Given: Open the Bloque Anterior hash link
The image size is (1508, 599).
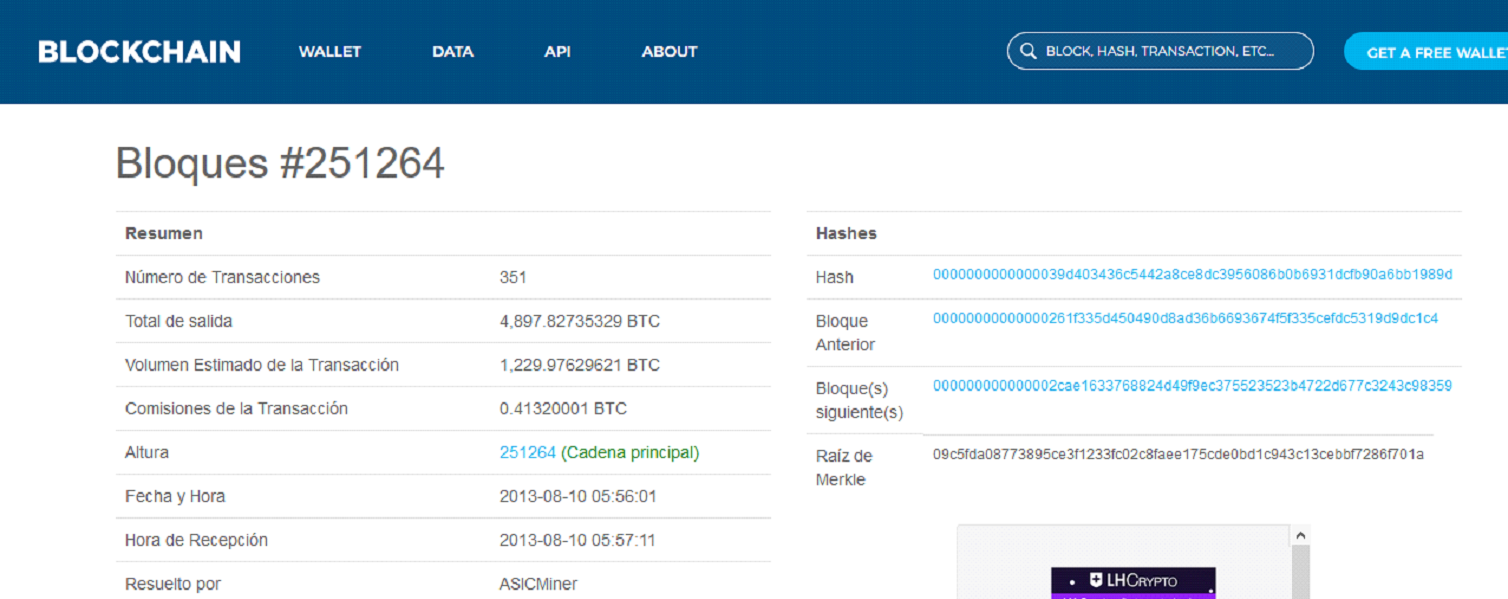Looking at the screenshot, I should [1184, 319].
